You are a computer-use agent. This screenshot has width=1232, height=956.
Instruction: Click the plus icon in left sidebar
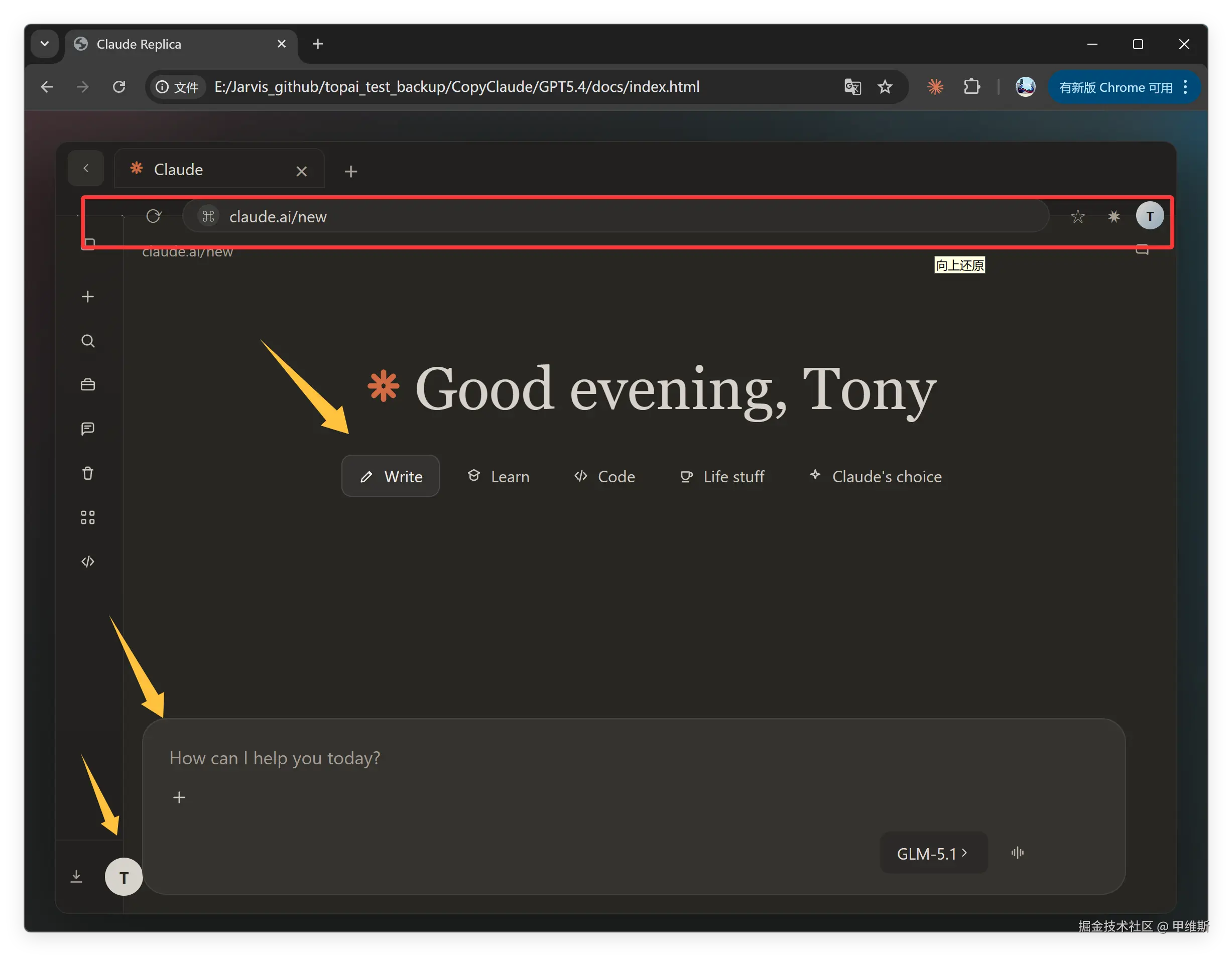pos(87,297)
